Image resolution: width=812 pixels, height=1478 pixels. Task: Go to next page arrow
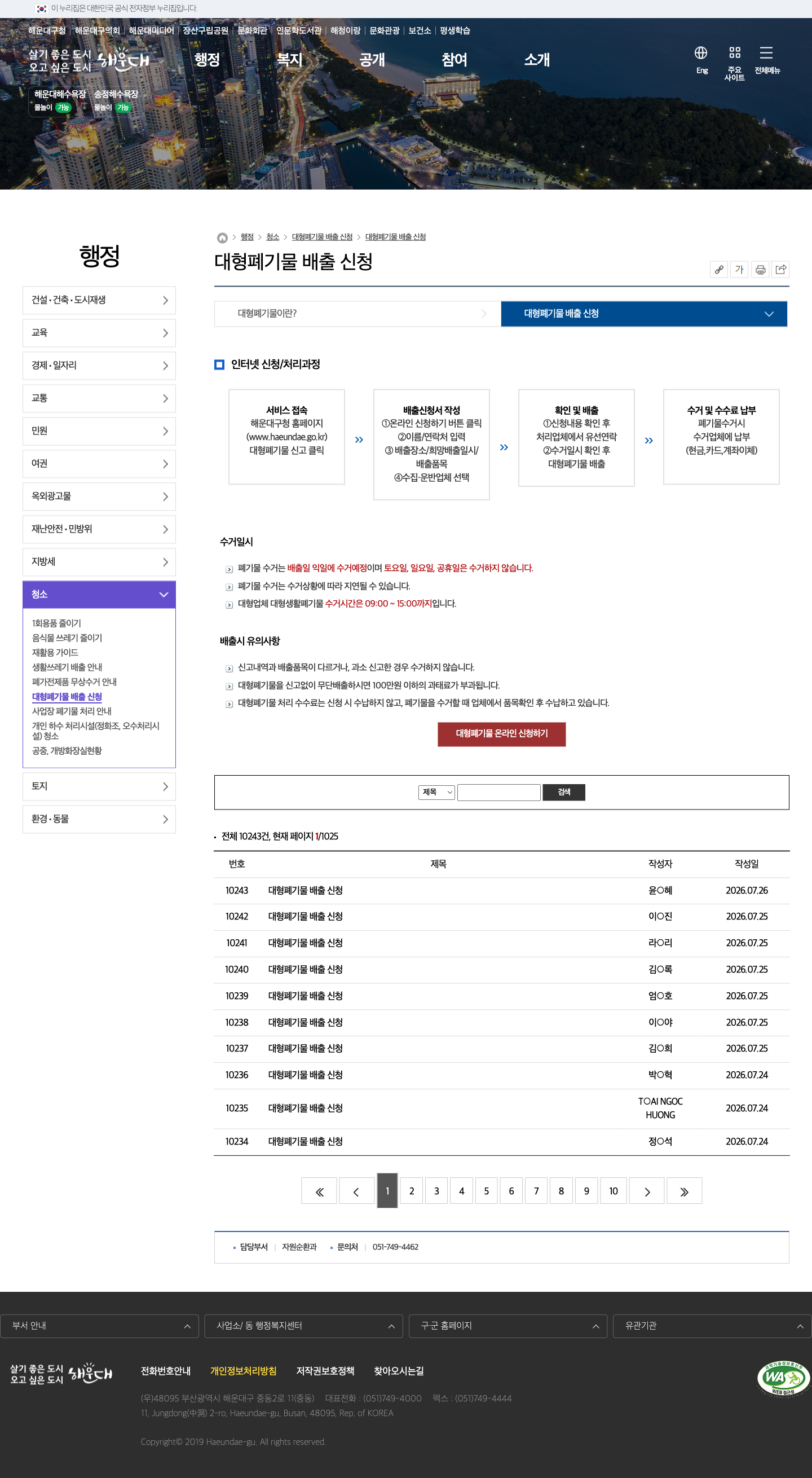[x=647, y=1191]
